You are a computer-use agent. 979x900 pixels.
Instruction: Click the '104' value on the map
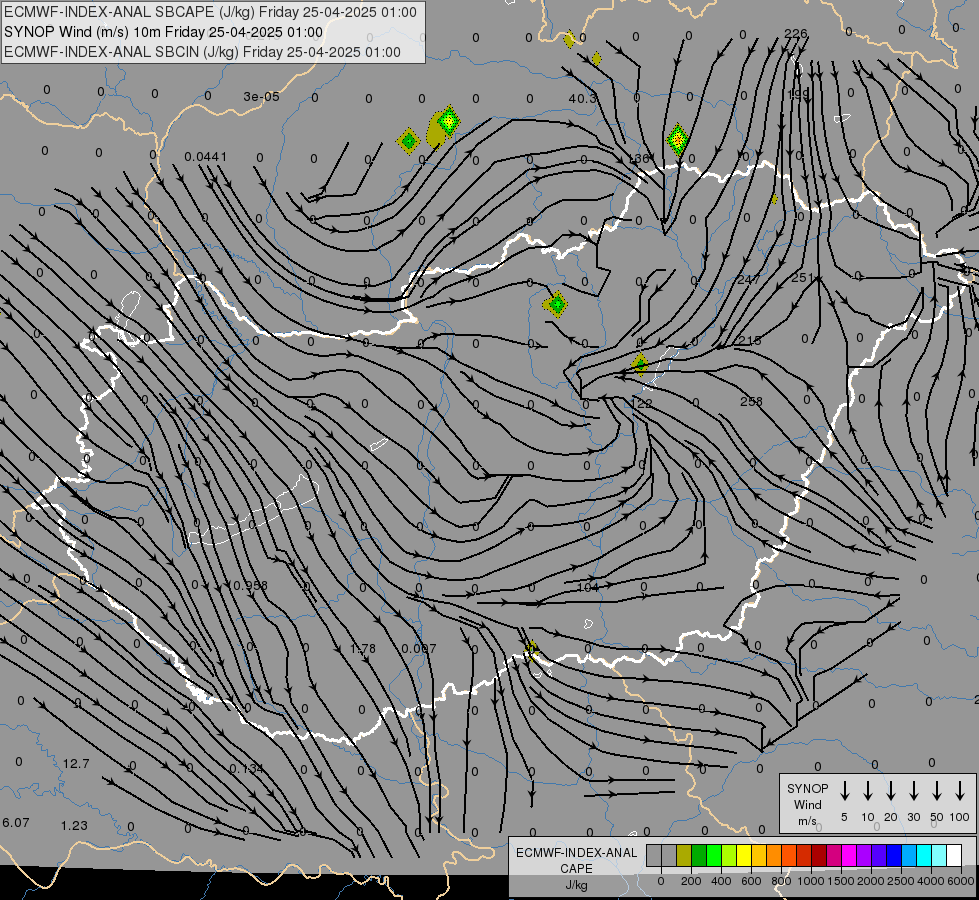tap(588, 586)
